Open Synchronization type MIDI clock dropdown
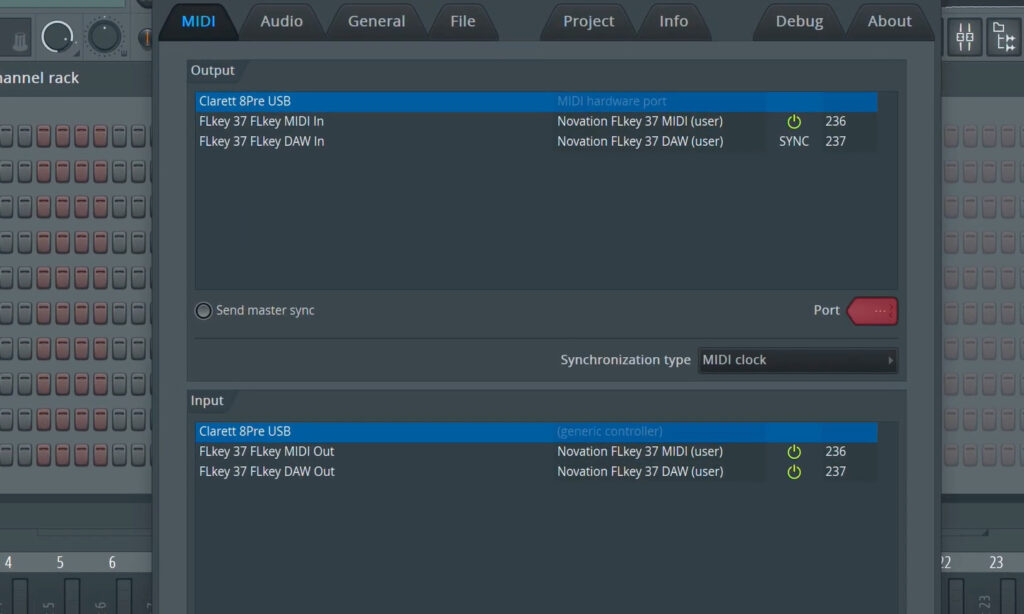This screenshot has width=1024, height=614. (x=797, y=360)
